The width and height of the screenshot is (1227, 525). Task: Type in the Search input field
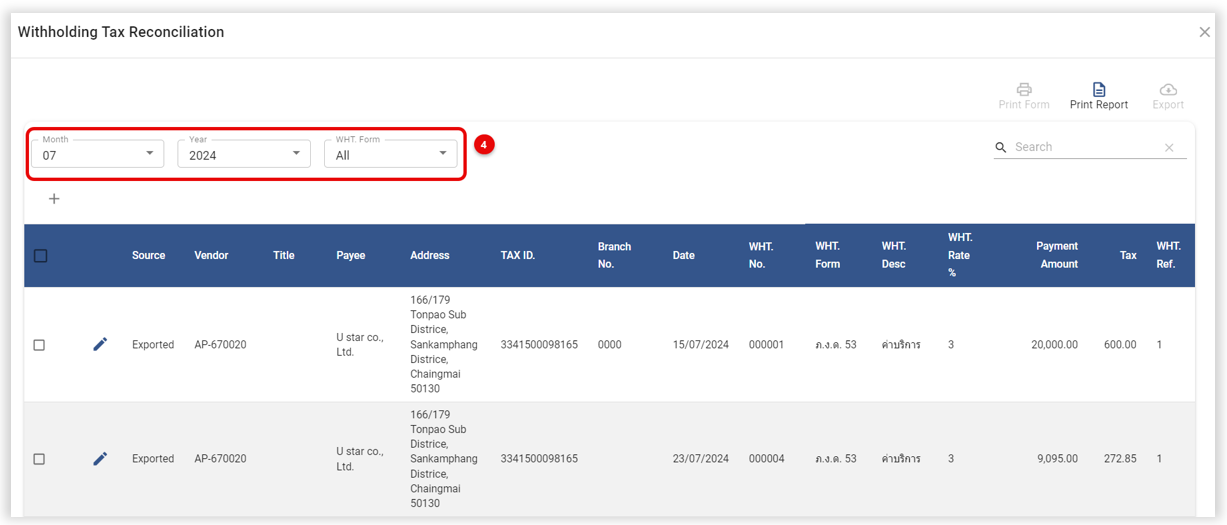pos(1085,147)
